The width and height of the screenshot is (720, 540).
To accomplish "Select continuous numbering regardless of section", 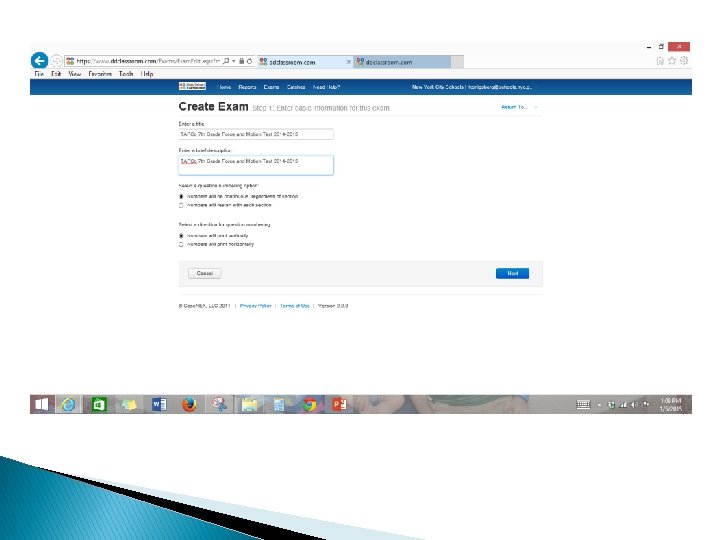I will pos(181,197).
